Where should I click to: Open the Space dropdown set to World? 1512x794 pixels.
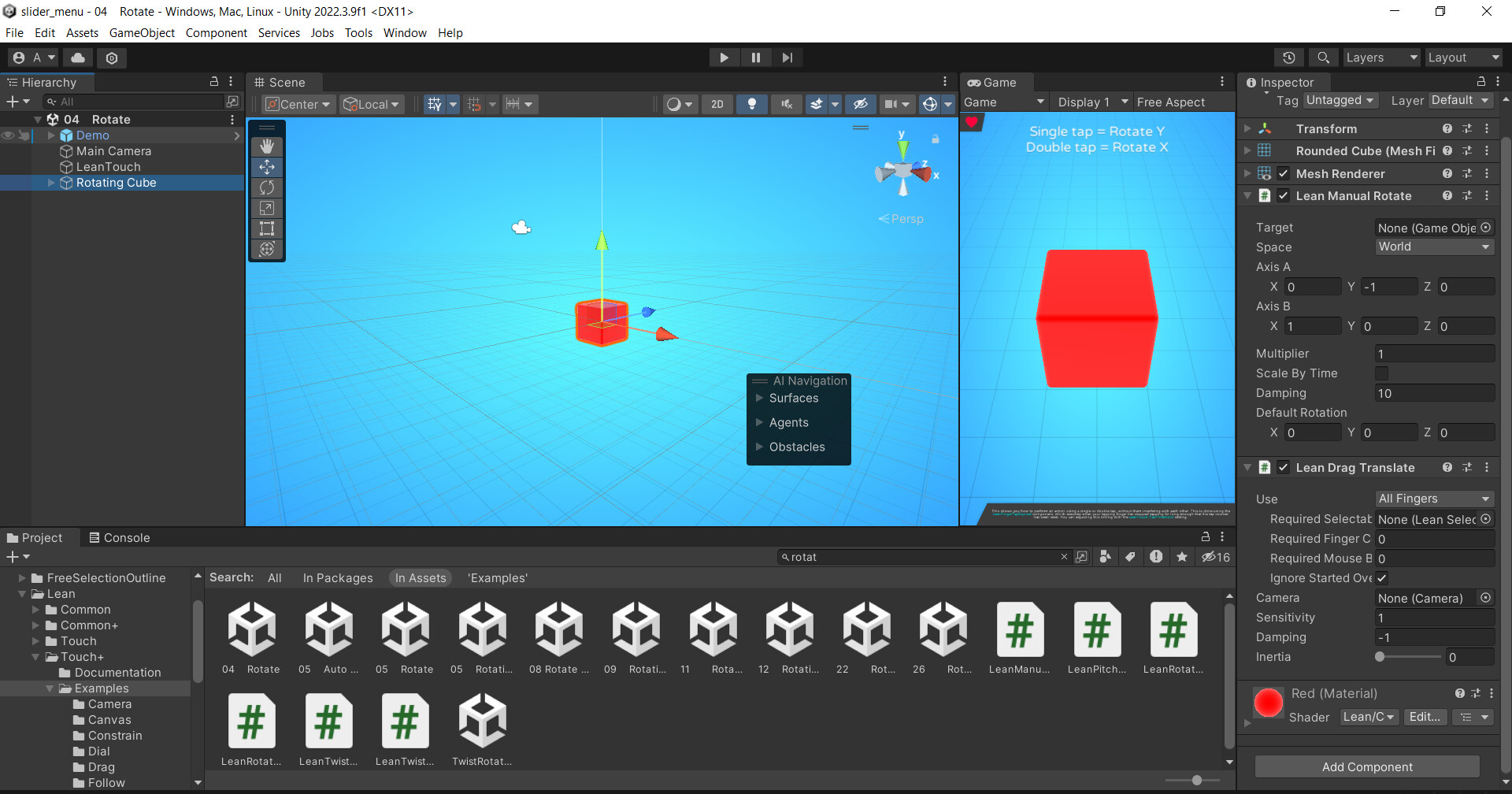(x=1433, y=247)
